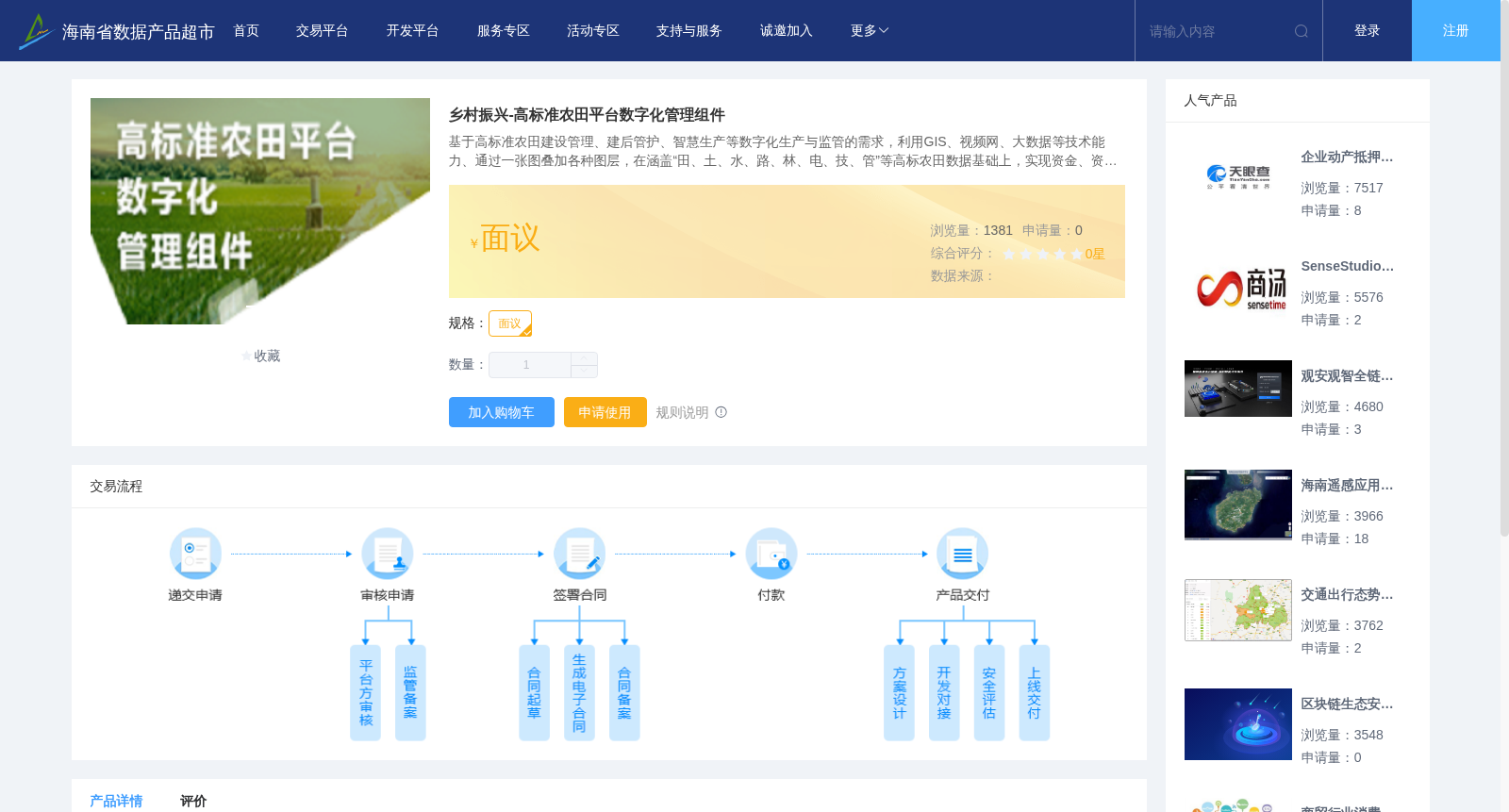
Task: Open the 海南遥感应用 map thumbnail
Action: click(1238, 505)
